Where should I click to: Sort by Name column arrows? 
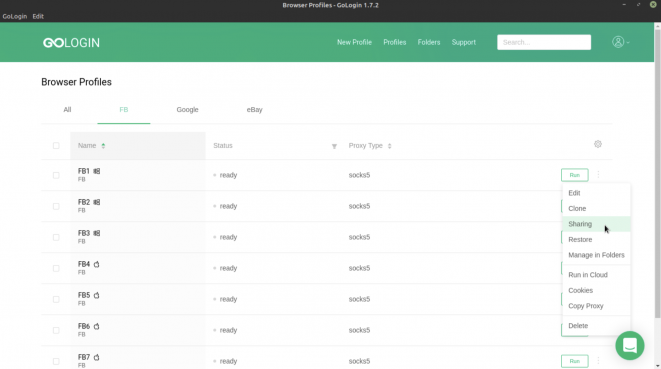click(103, 146)
